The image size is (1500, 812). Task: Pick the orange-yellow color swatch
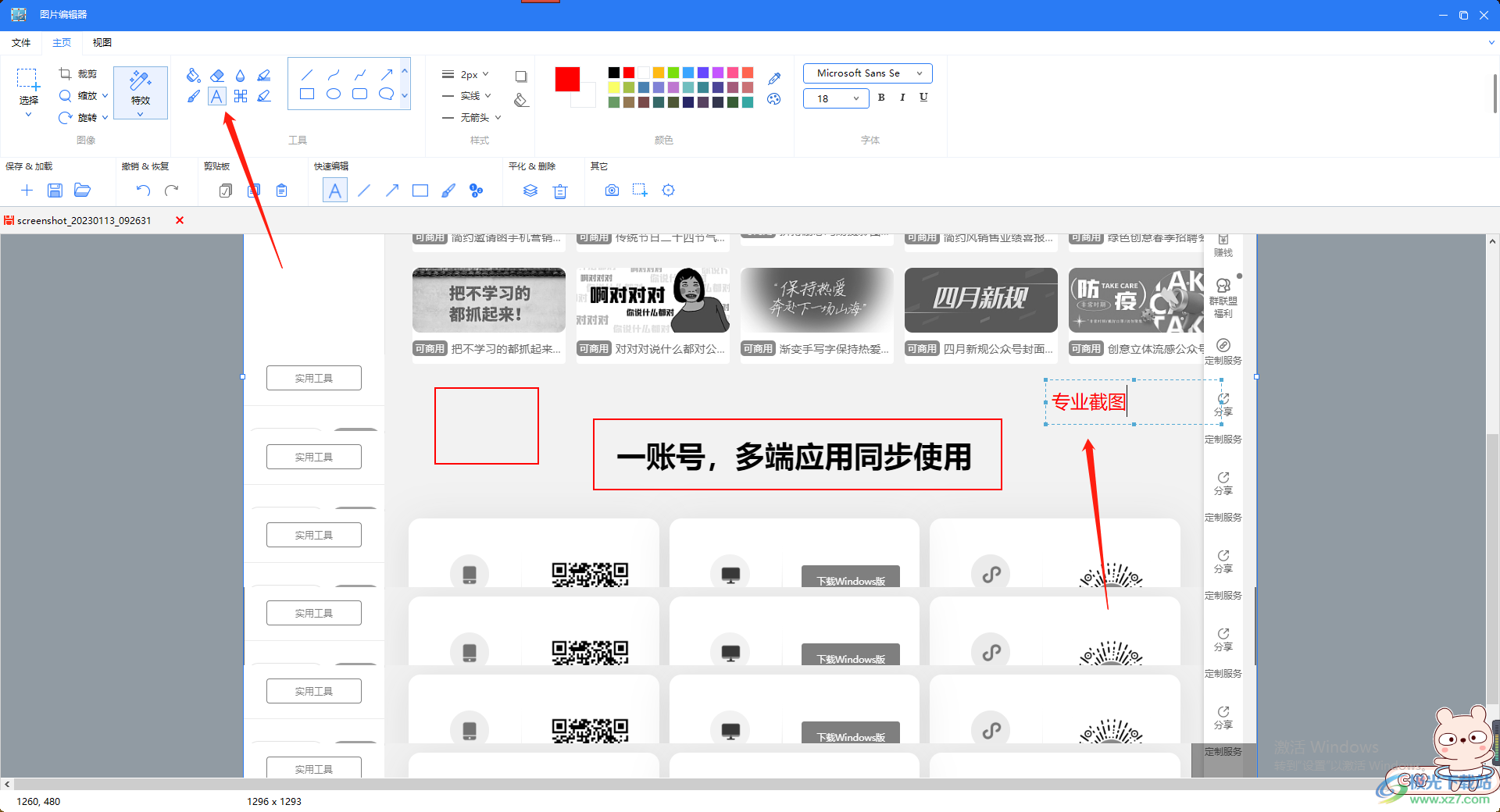(x=659, y=73)
